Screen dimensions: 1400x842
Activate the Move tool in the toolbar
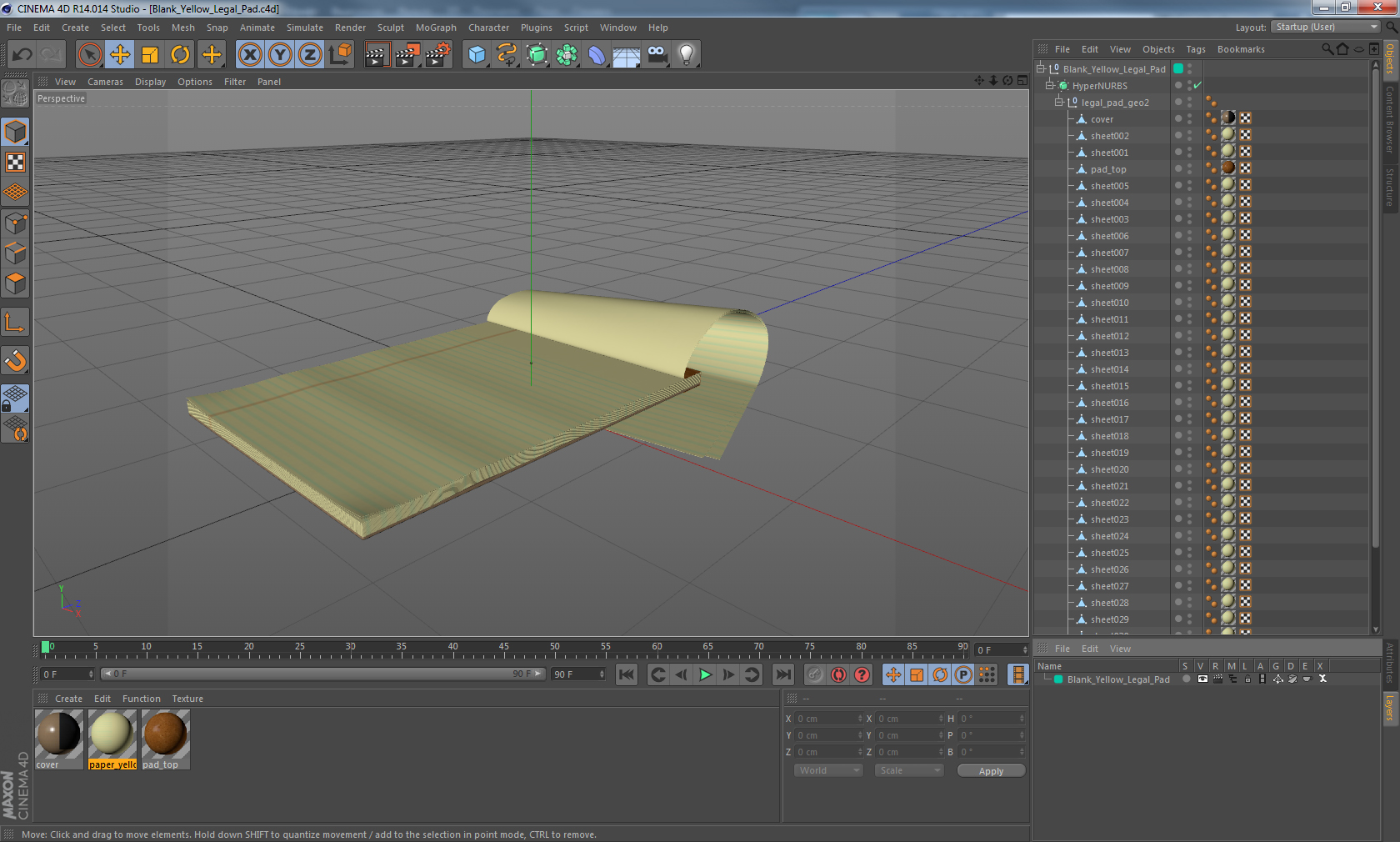(120, 55)
